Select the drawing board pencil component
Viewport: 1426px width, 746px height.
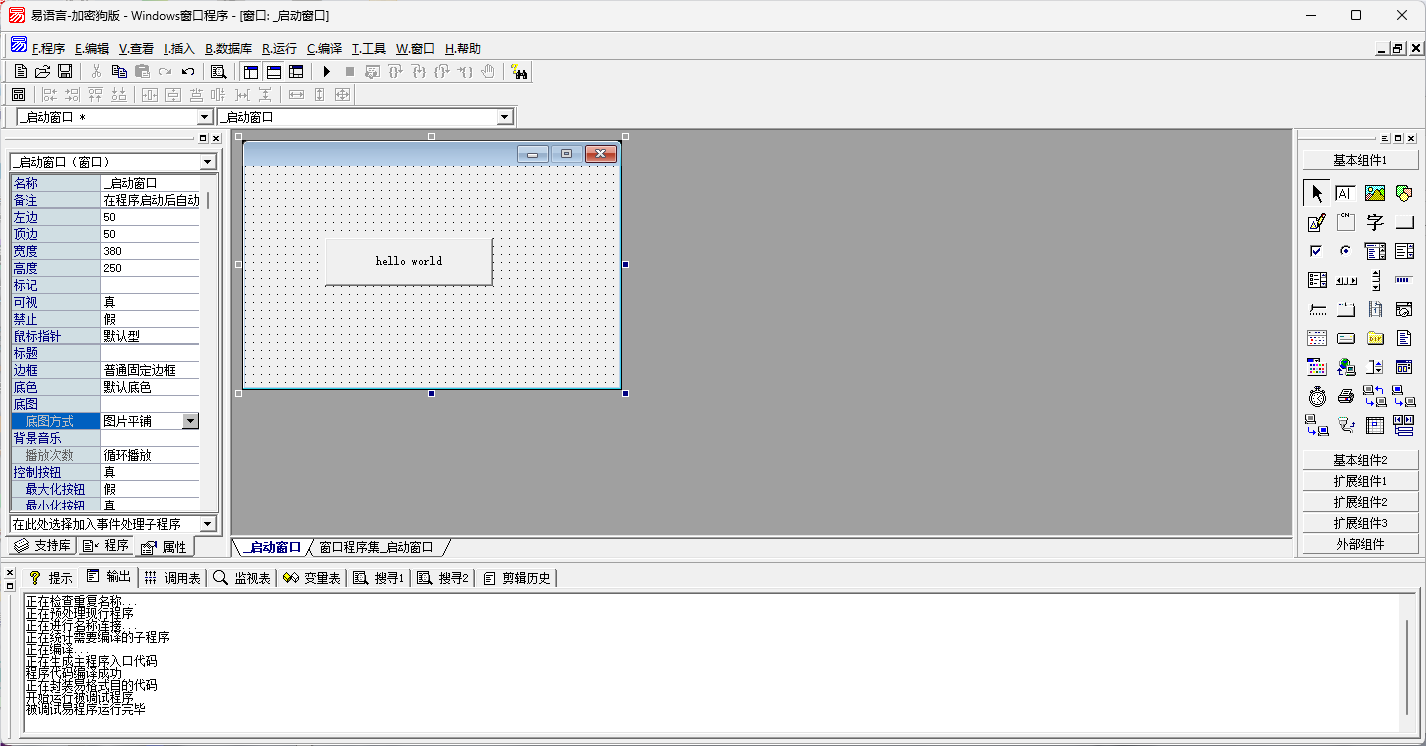(x=1317, y=222)
